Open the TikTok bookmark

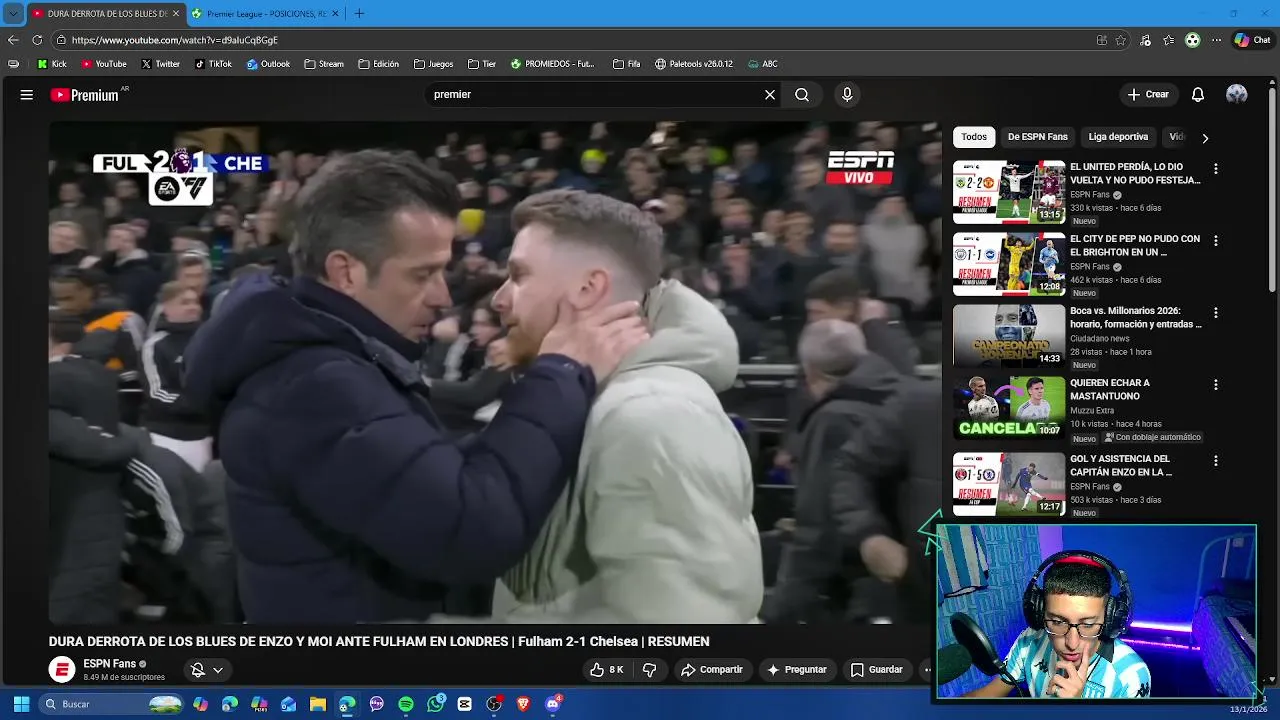click(x=213, y=64)
